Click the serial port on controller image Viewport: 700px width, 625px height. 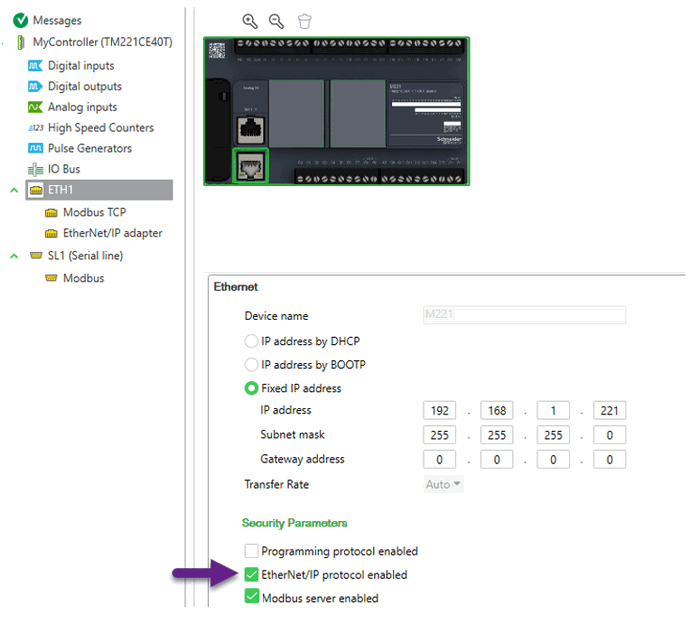(250, 130)
